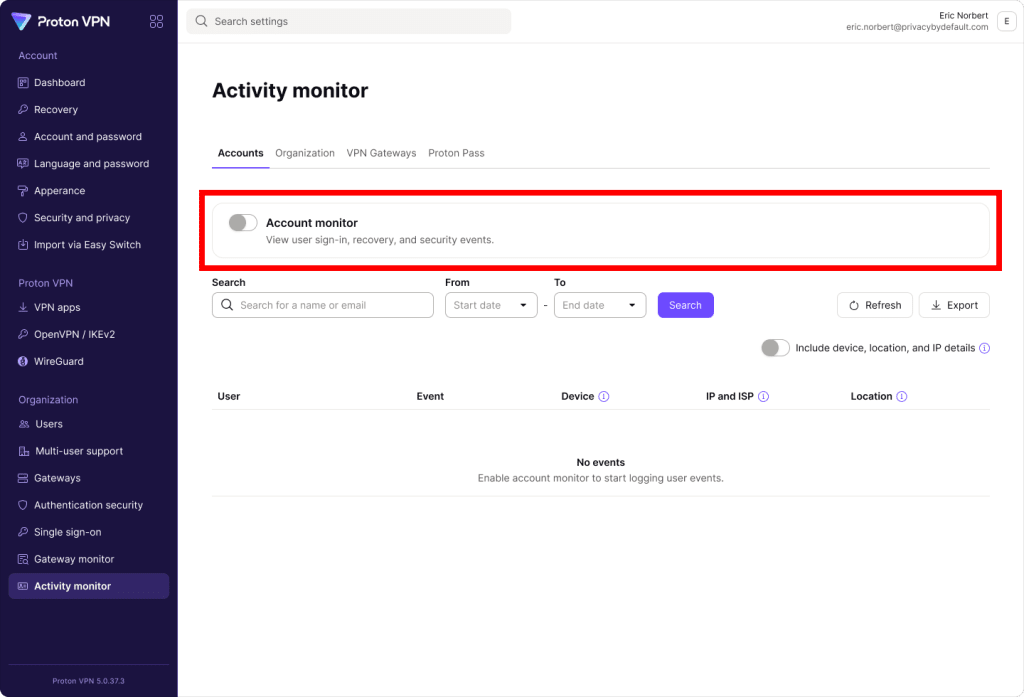Click the Import via Easy Switch icon
1024x697 pixels.
click(23, 244)
